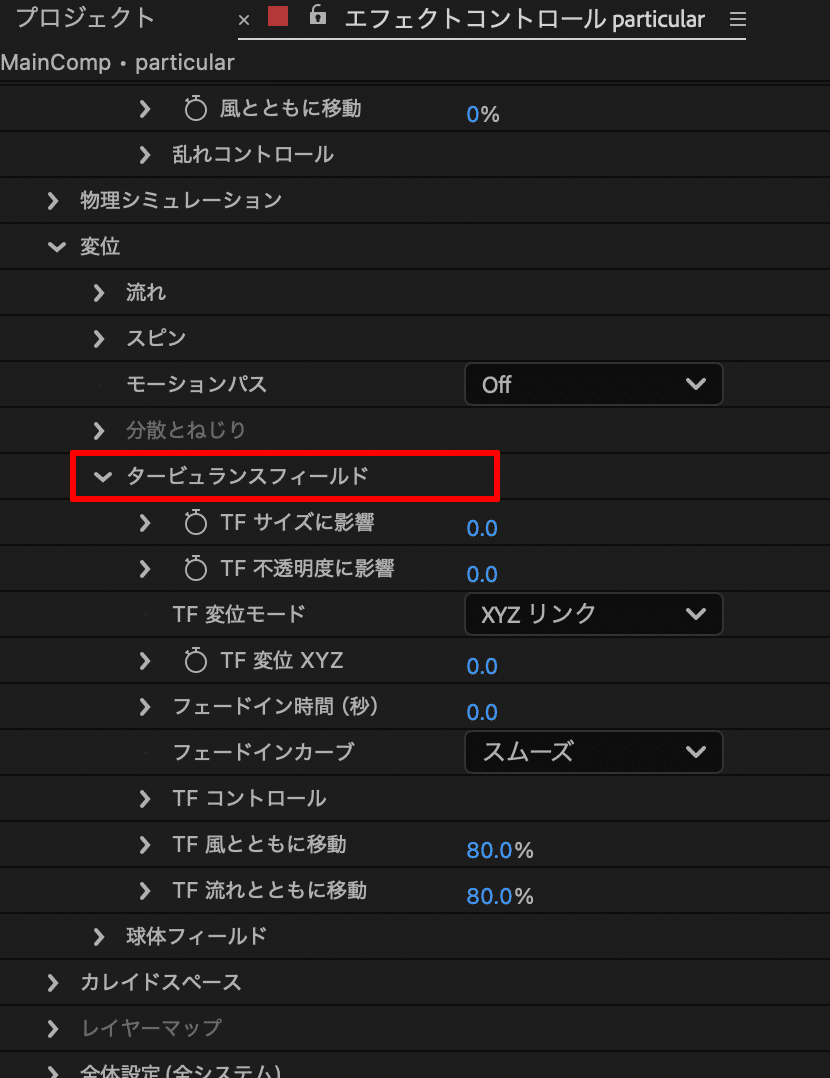Expand the カレイドスペース group

tap(52, 982)
